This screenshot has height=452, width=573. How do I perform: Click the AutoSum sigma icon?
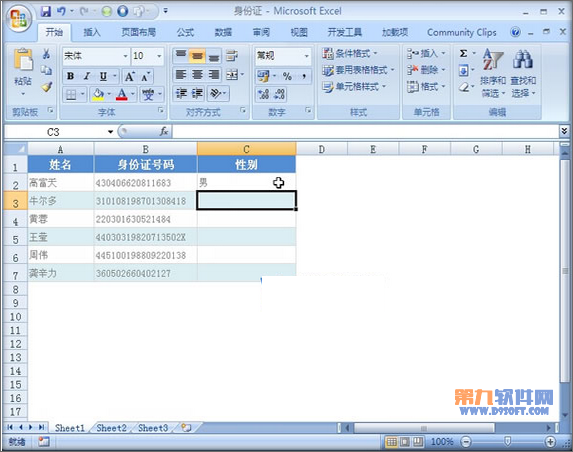[x=464, y=53]
